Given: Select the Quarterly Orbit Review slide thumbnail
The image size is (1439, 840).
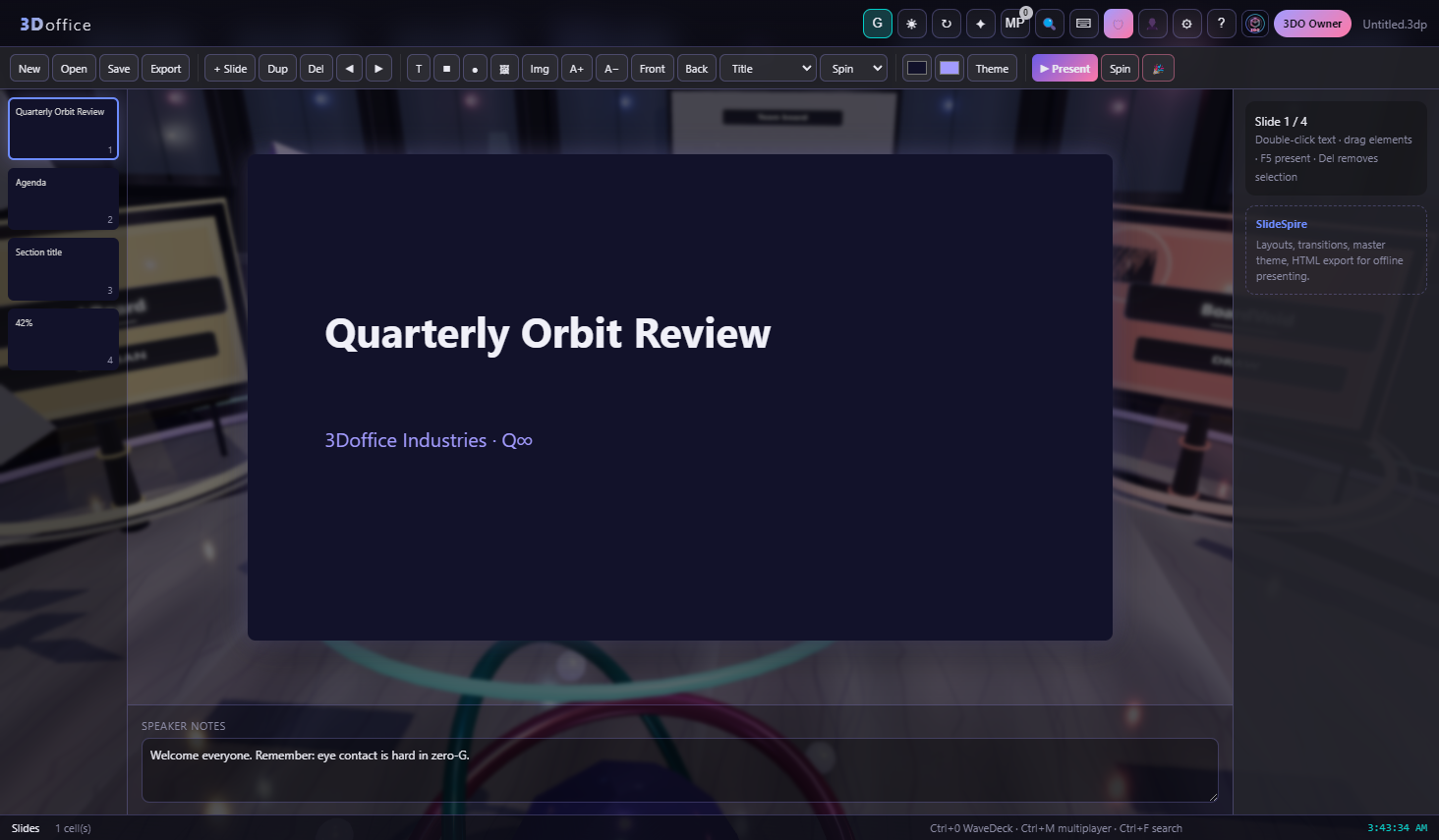Looking at the screenshot, I should pyautogui.click(x=63, y=129).
